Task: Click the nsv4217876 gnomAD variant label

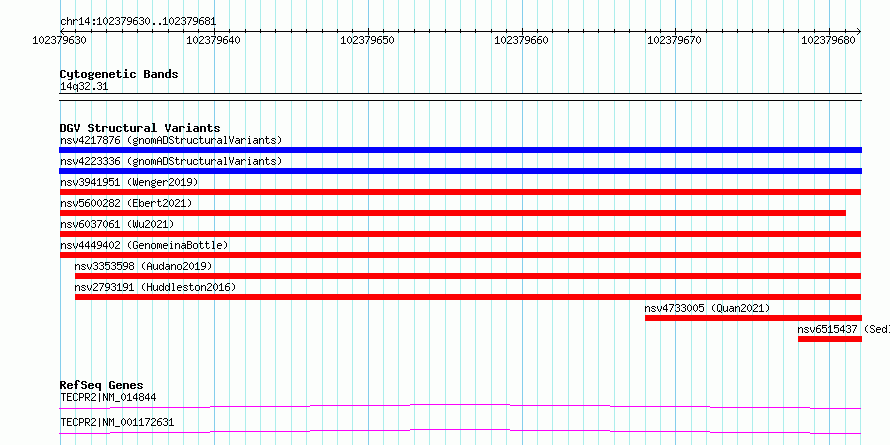Action: (x=171, y=140)
